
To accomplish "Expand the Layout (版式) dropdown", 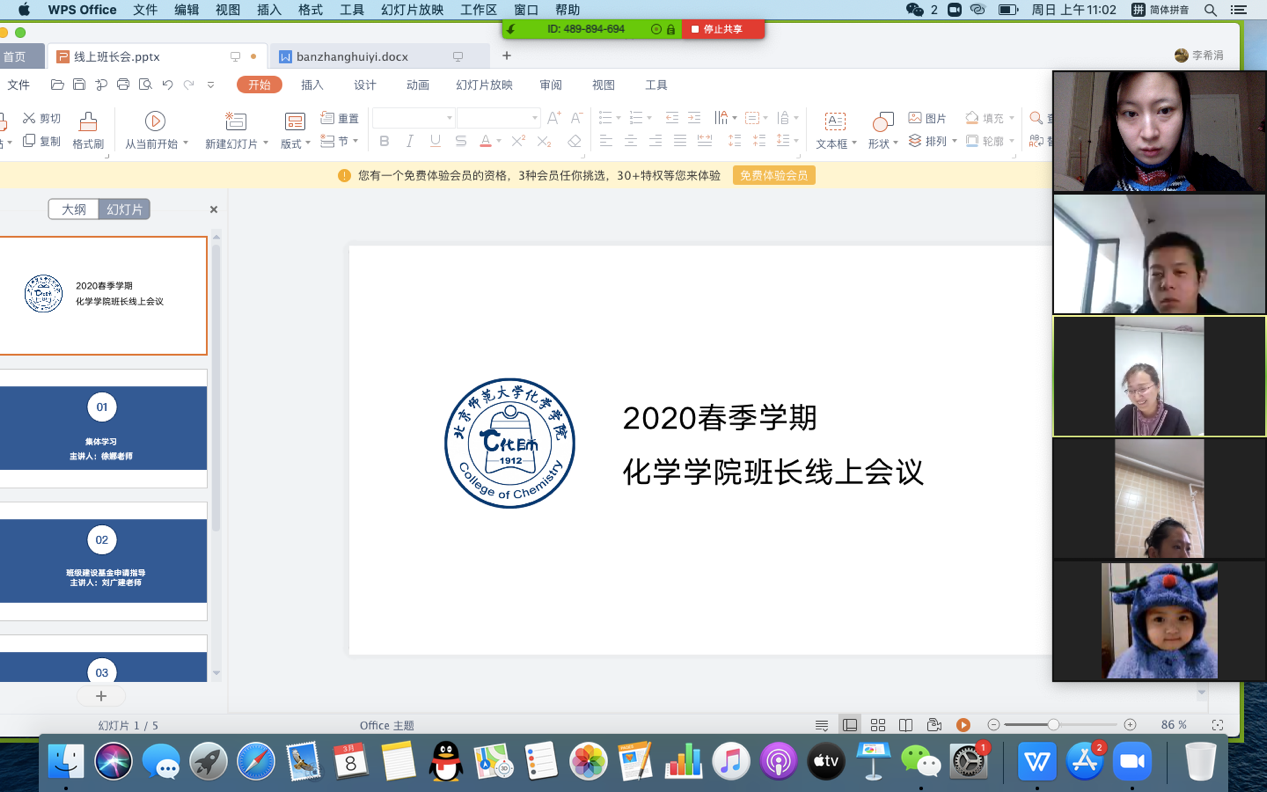I will (295, 143).
